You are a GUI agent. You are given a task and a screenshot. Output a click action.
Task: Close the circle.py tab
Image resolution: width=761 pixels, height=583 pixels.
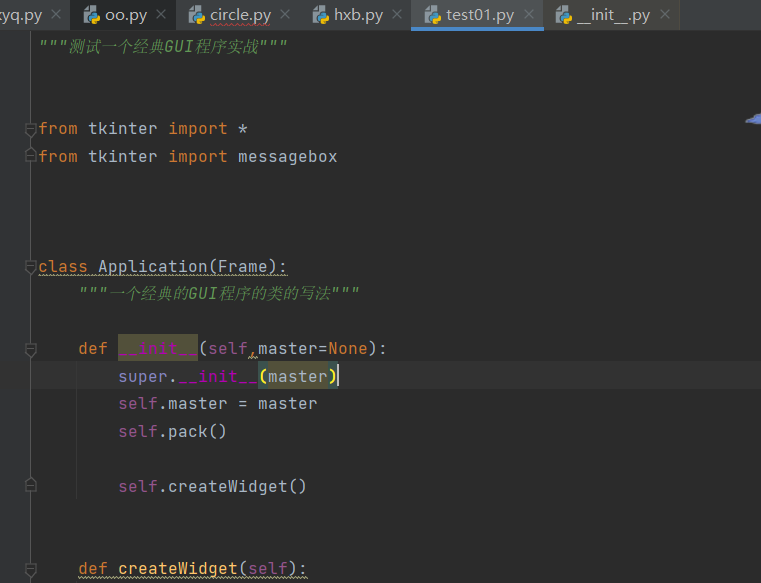click(285, 15)
